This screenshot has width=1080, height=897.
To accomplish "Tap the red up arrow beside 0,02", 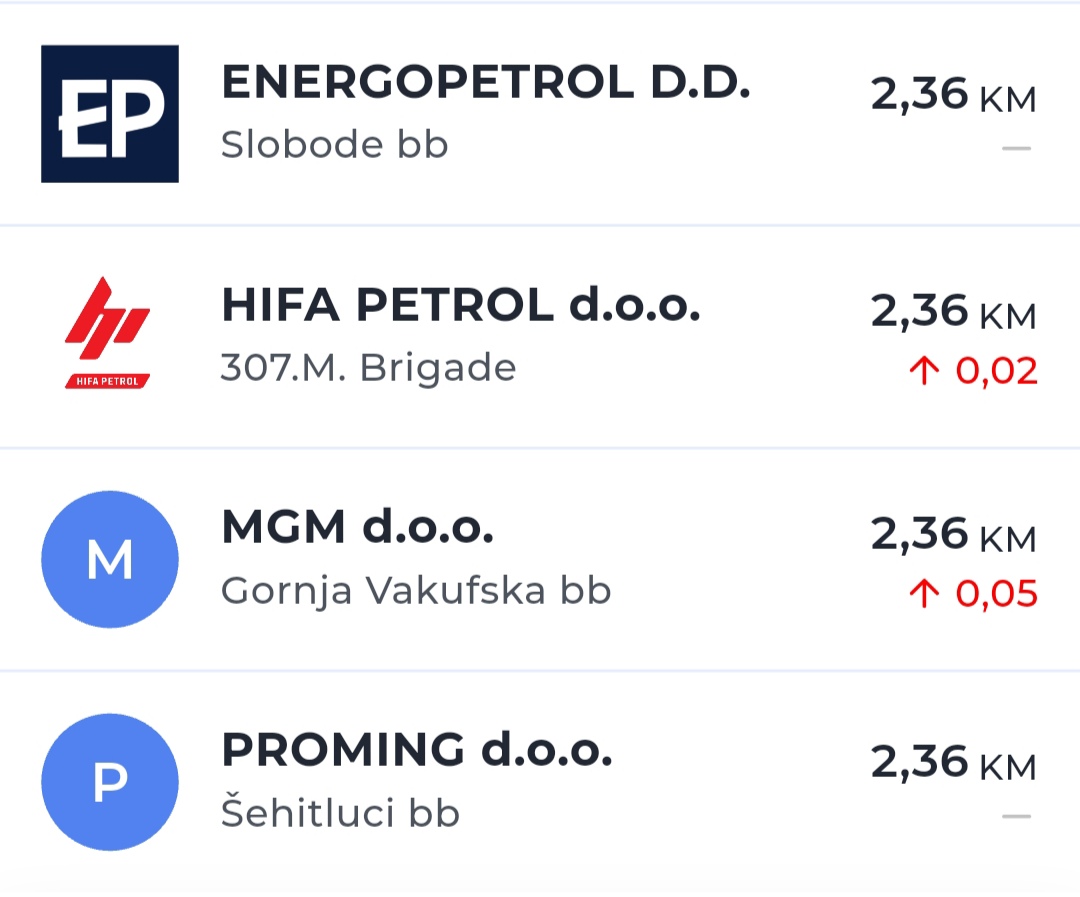I will pyautogui.click(x=924, y=372).
